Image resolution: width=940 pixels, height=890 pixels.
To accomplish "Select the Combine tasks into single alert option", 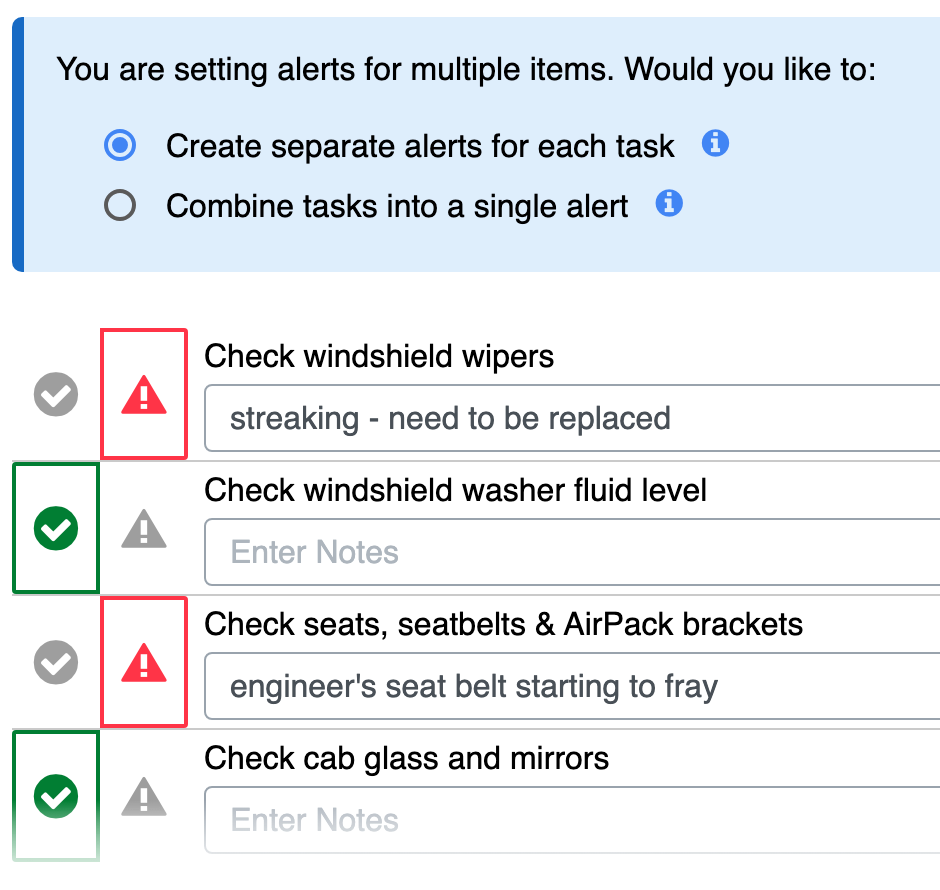I will pyautogui.click(x=119, y=205).
